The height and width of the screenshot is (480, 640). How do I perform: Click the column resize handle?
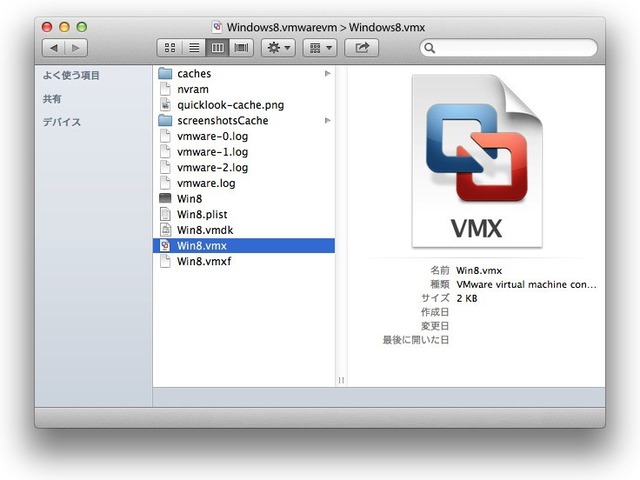pos(341,380)
